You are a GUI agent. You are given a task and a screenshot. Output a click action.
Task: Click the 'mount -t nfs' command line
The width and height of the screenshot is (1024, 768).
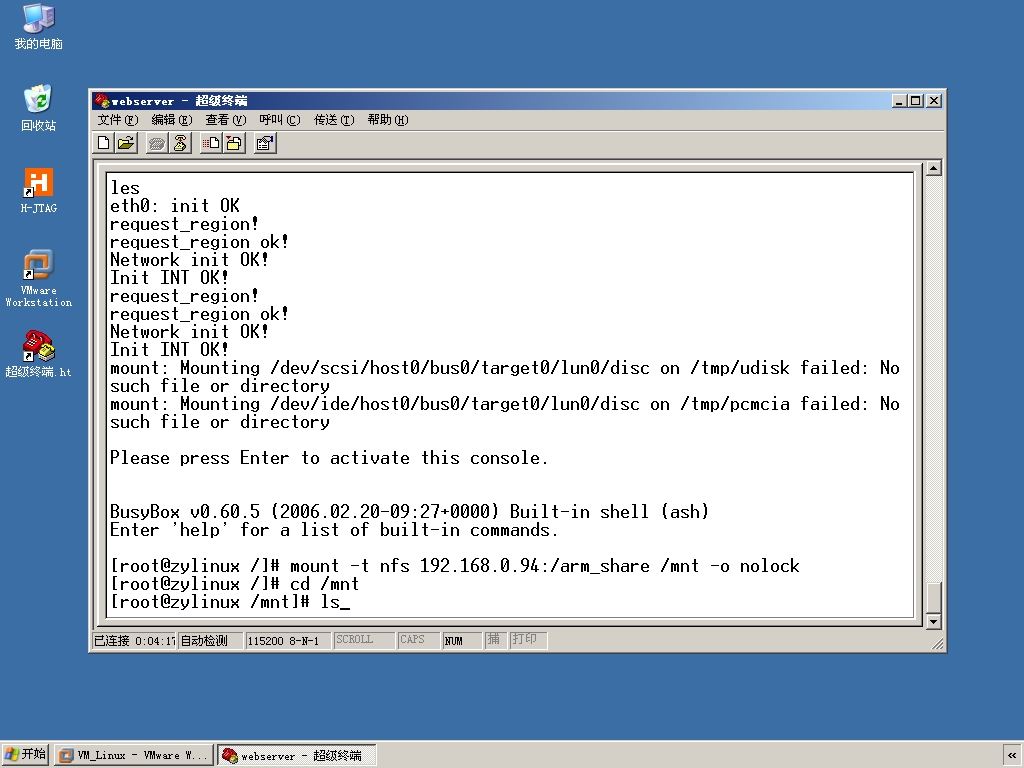click(x=455, y=566)
